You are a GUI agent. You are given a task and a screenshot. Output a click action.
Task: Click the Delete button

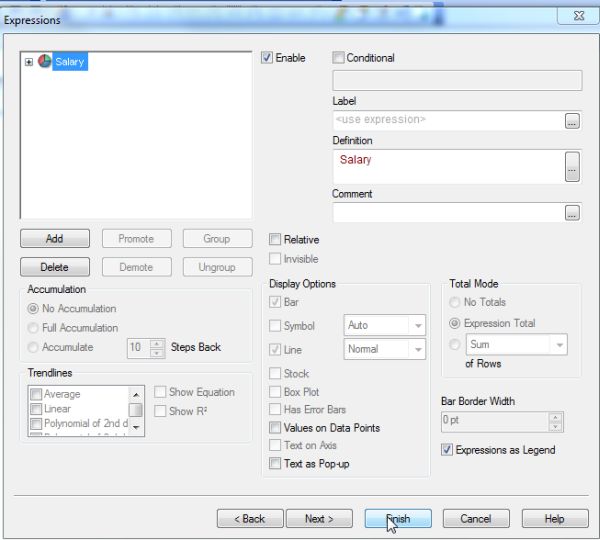(55, 267)
